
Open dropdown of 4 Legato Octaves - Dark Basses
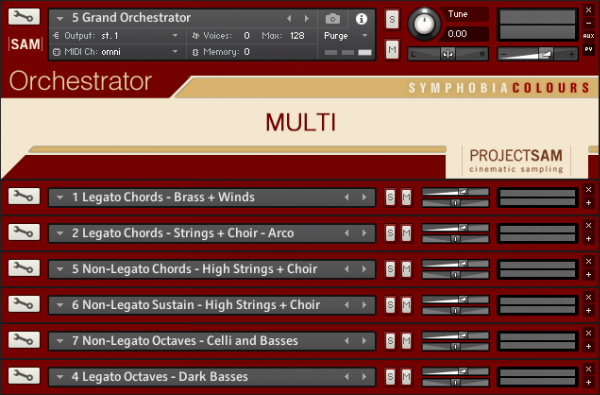point(60,377)
